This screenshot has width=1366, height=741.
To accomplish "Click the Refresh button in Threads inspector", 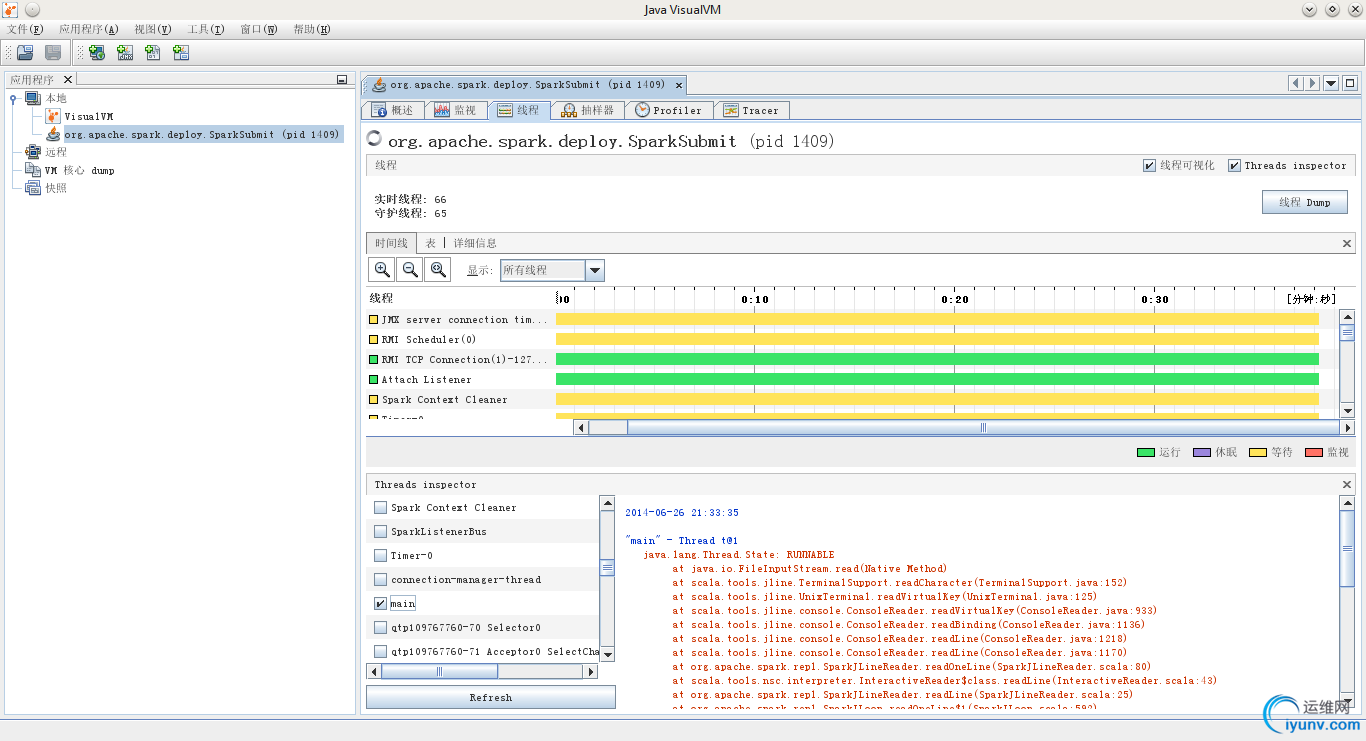I will (491, 697).
